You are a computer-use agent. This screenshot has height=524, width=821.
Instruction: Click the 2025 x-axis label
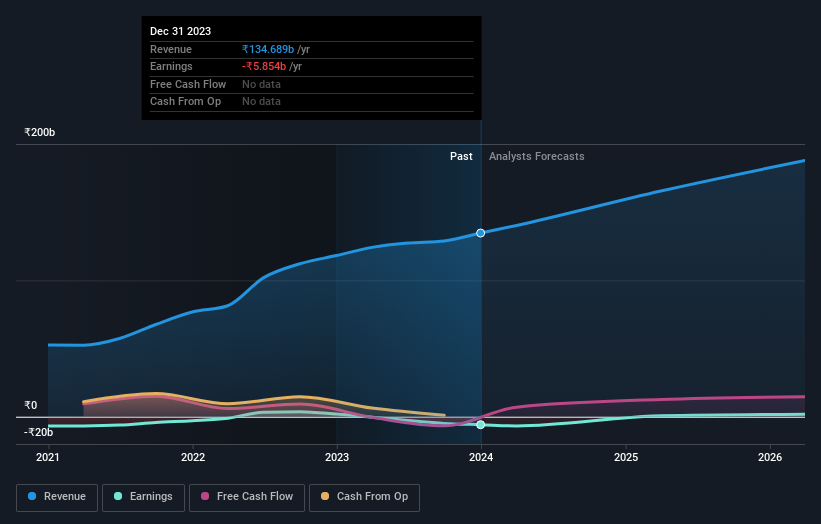pos(626,457)
